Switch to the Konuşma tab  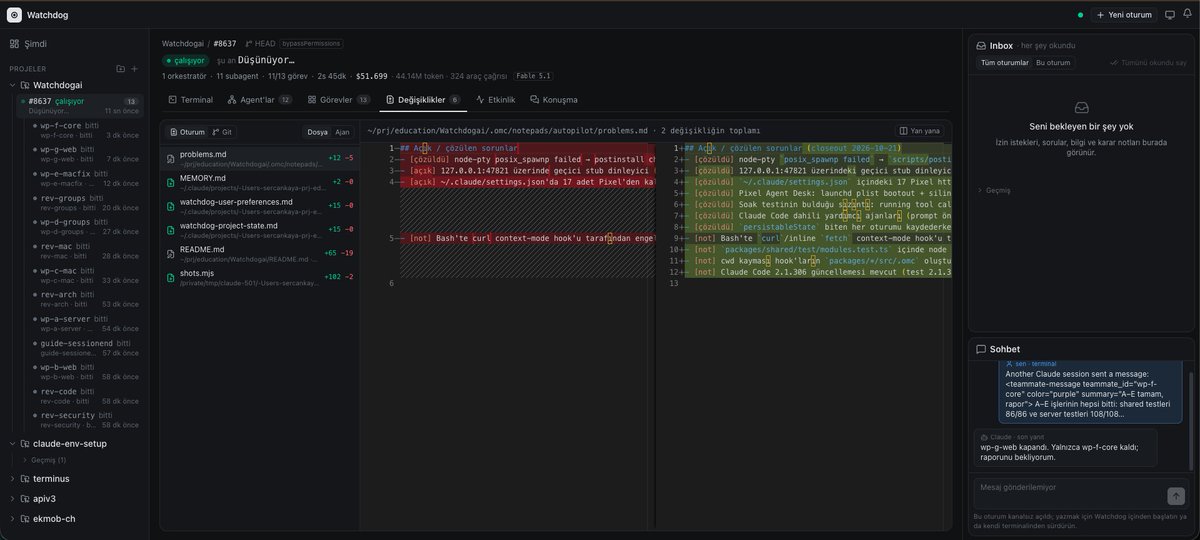pyautogui.click(x=554, y=100)
